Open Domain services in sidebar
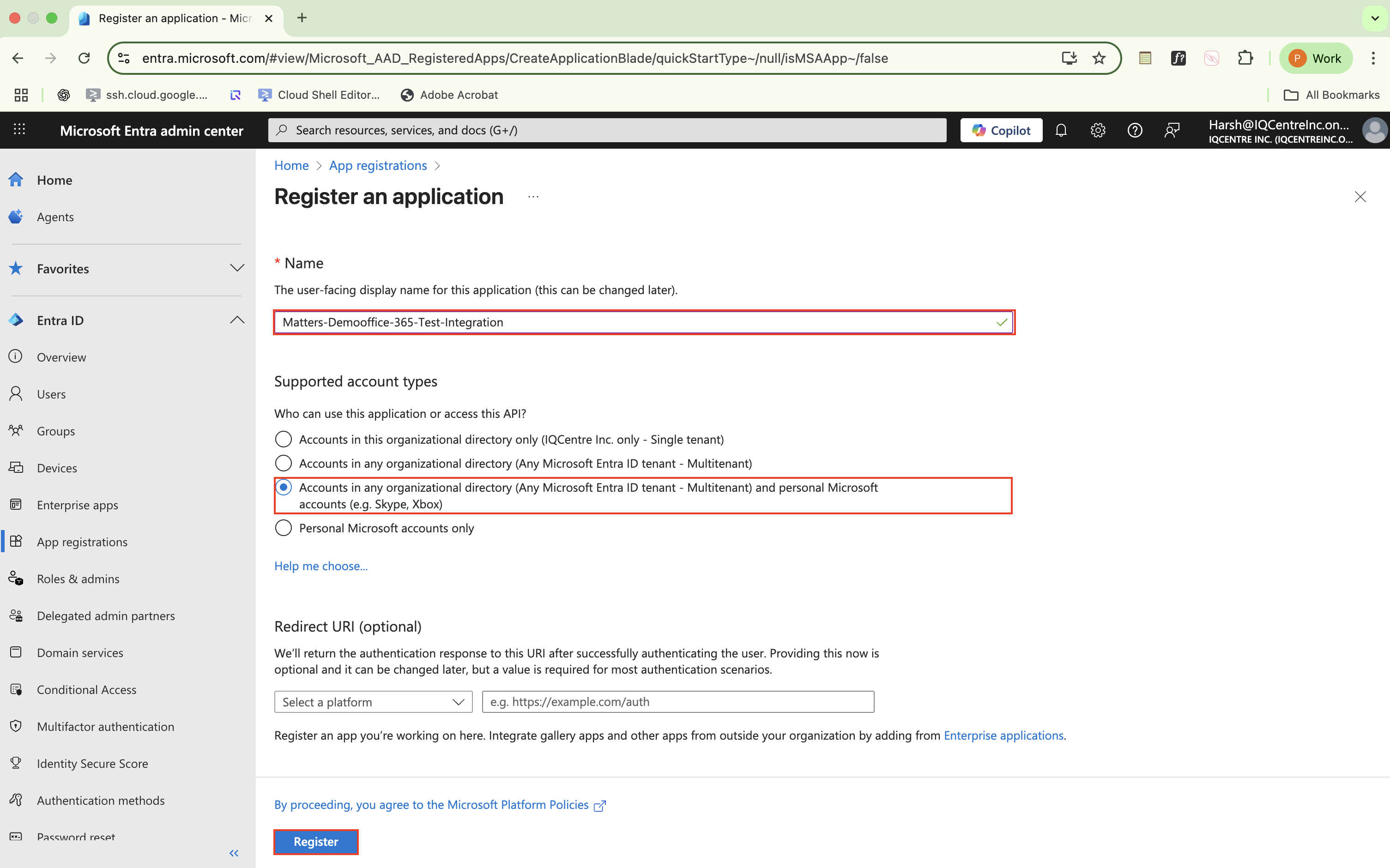 coord(80,653)
